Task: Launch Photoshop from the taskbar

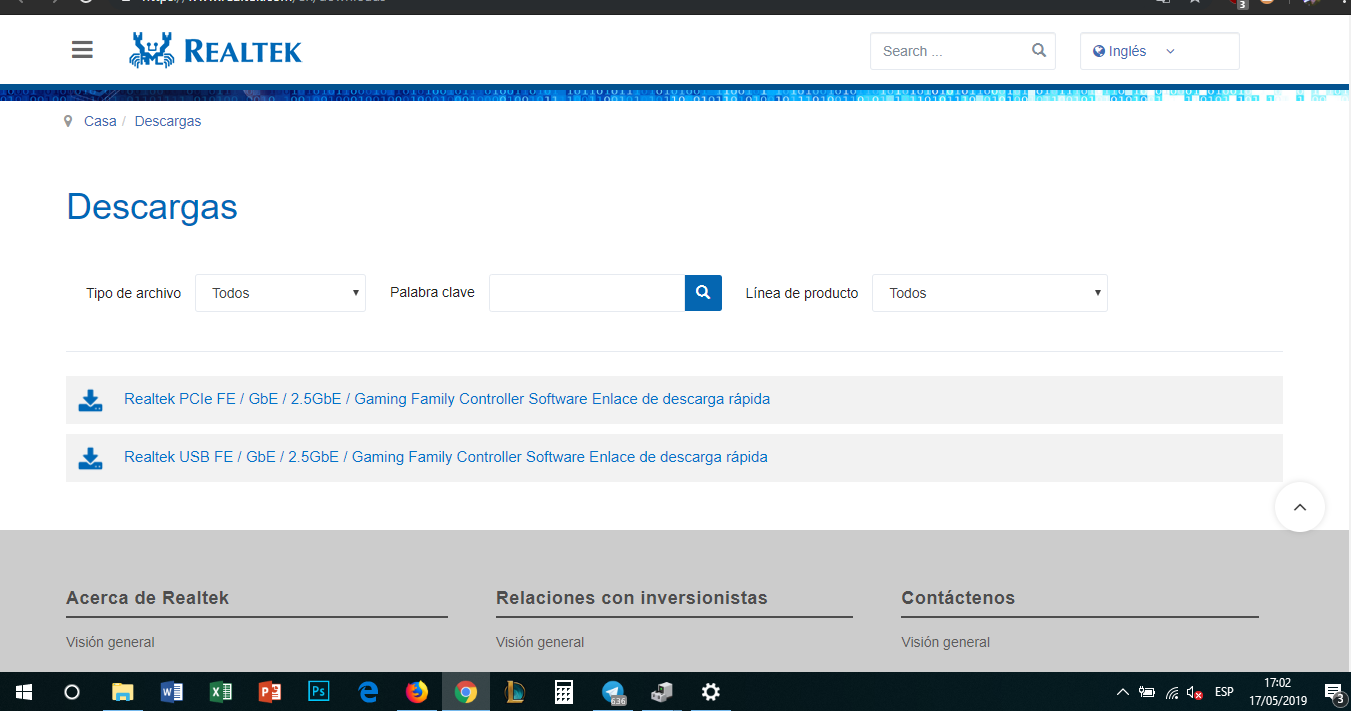Action: click(319, 692)
